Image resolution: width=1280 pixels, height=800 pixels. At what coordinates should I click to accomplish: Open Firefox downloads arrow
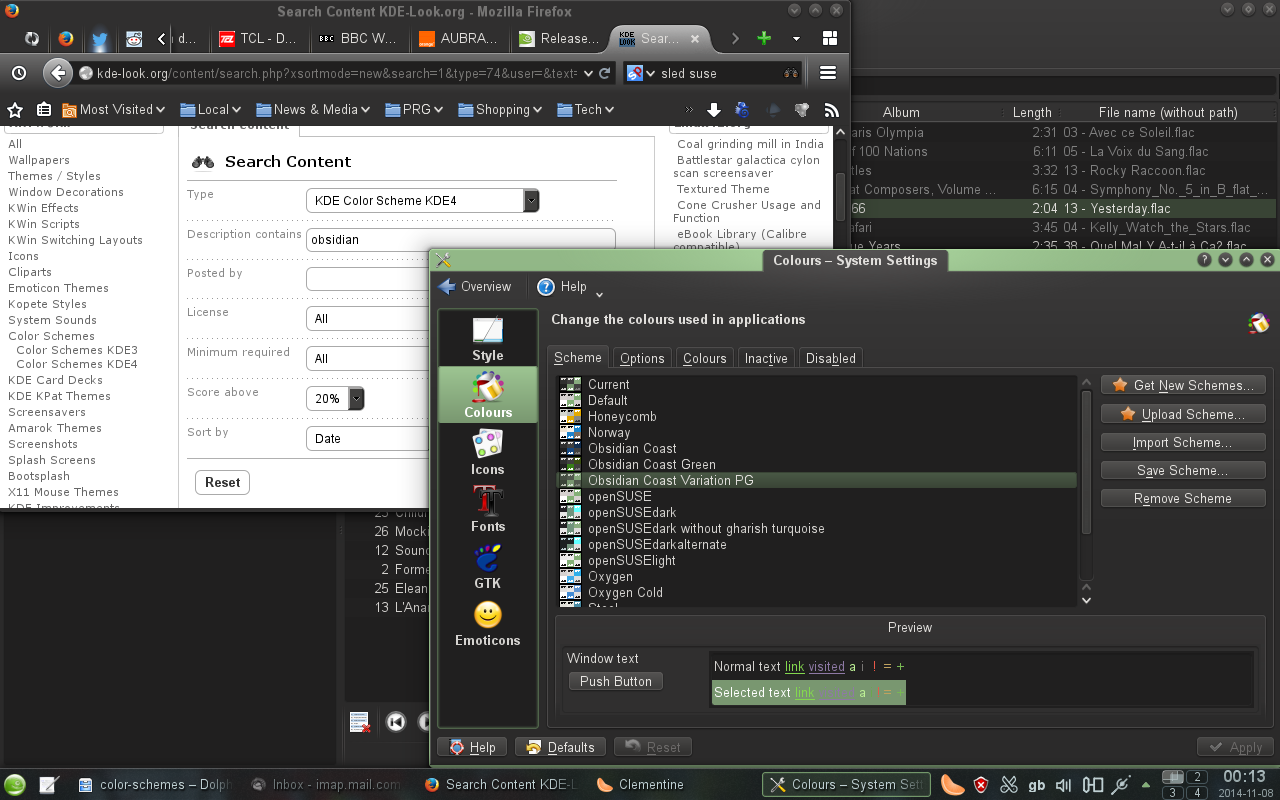[714, 110]
